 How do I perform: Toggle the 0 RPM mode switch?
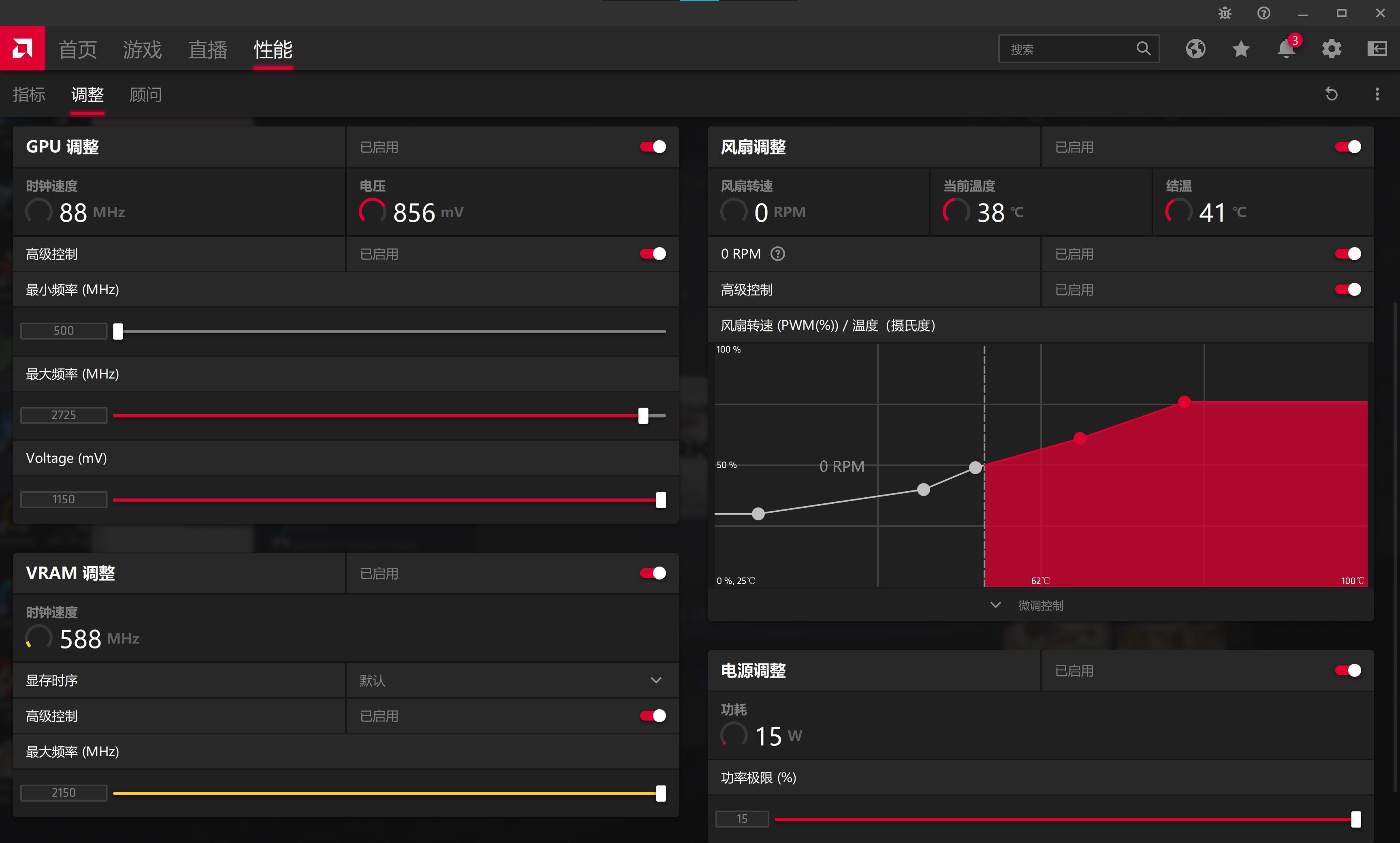[x=1348, y=254]
